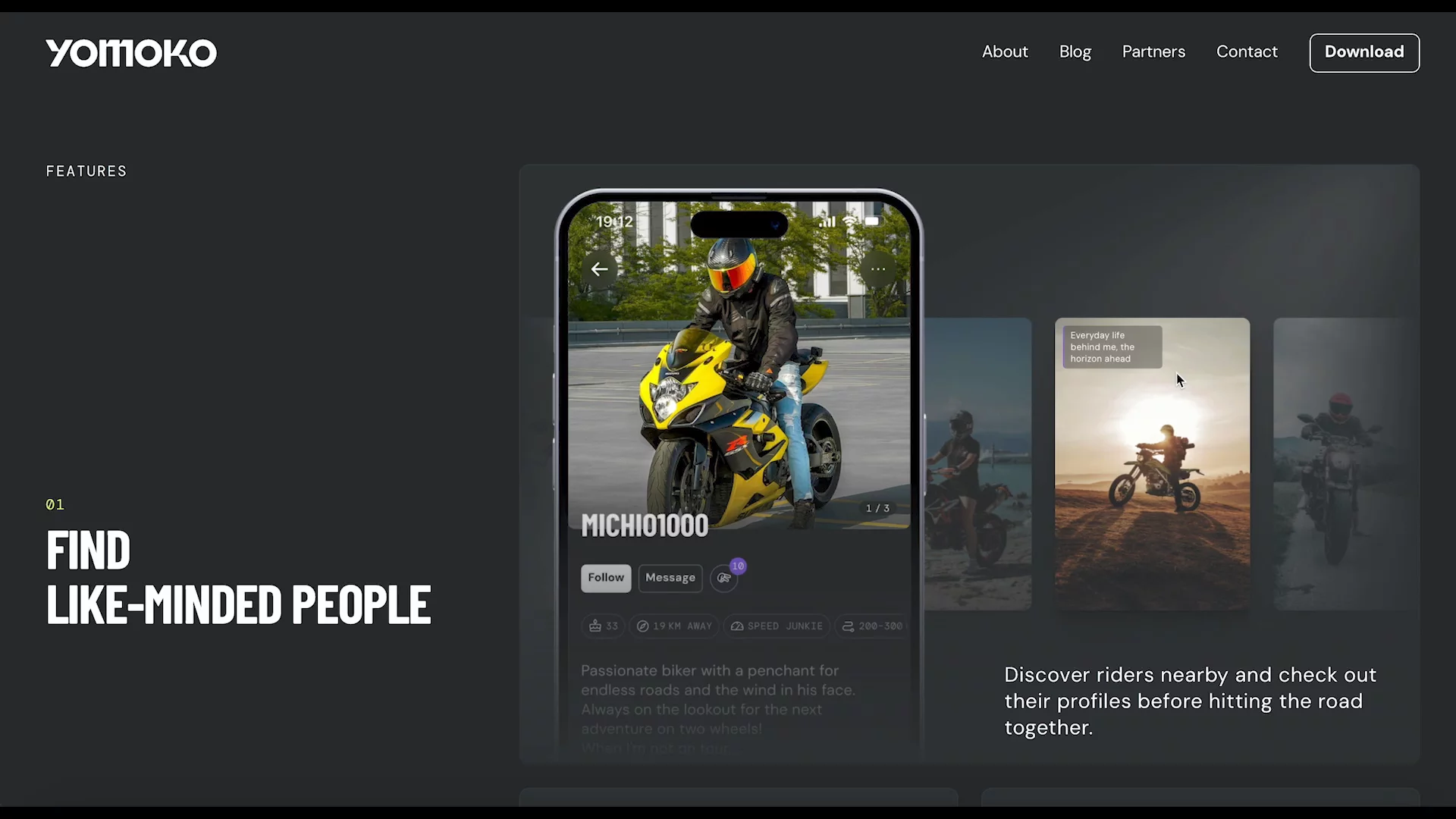Click the 01 feature number
1456x819 pixels.
coord(55,504)
